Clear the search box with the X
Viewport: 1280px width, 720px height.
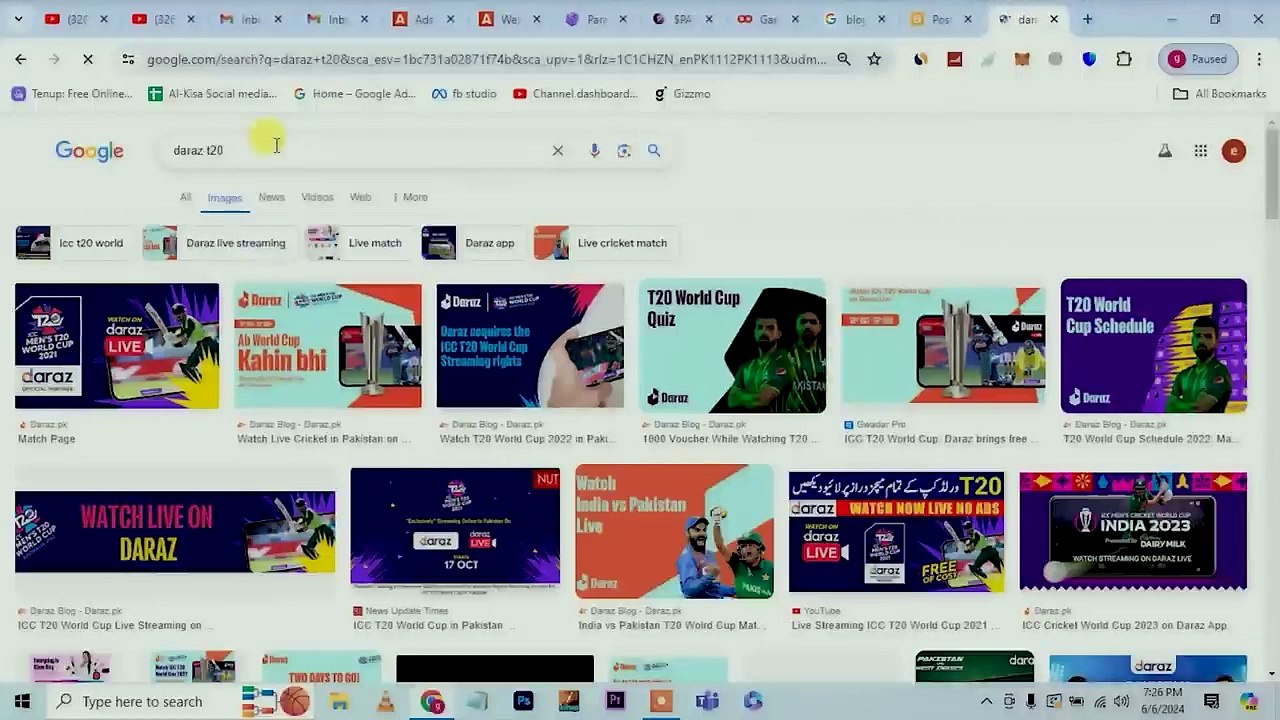pyautogui.click(x=558, y=151)
